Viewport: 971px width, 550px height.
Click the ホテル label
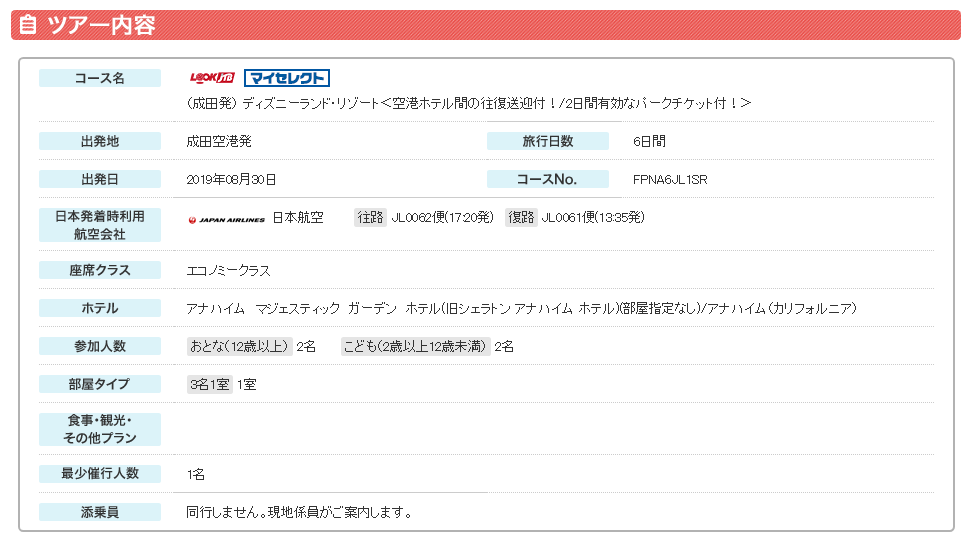[x=100, y=308]
